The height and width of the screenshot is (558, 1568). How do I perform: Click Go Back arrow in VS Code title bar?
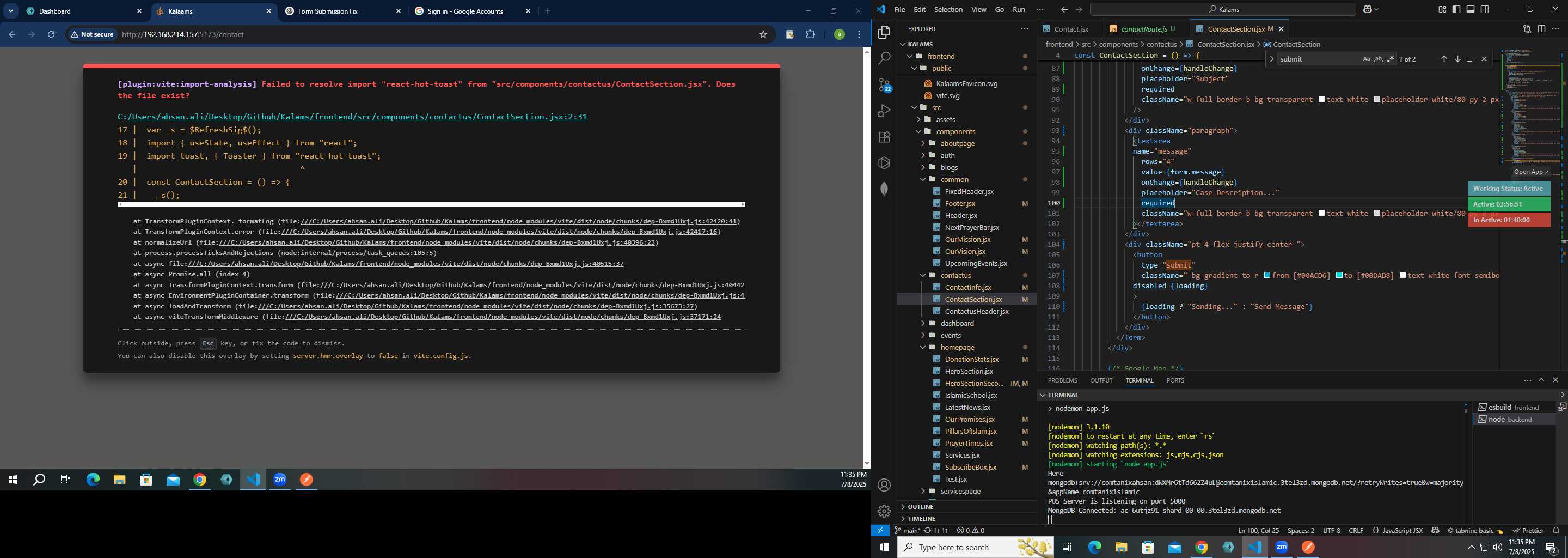click(1063, 10)
